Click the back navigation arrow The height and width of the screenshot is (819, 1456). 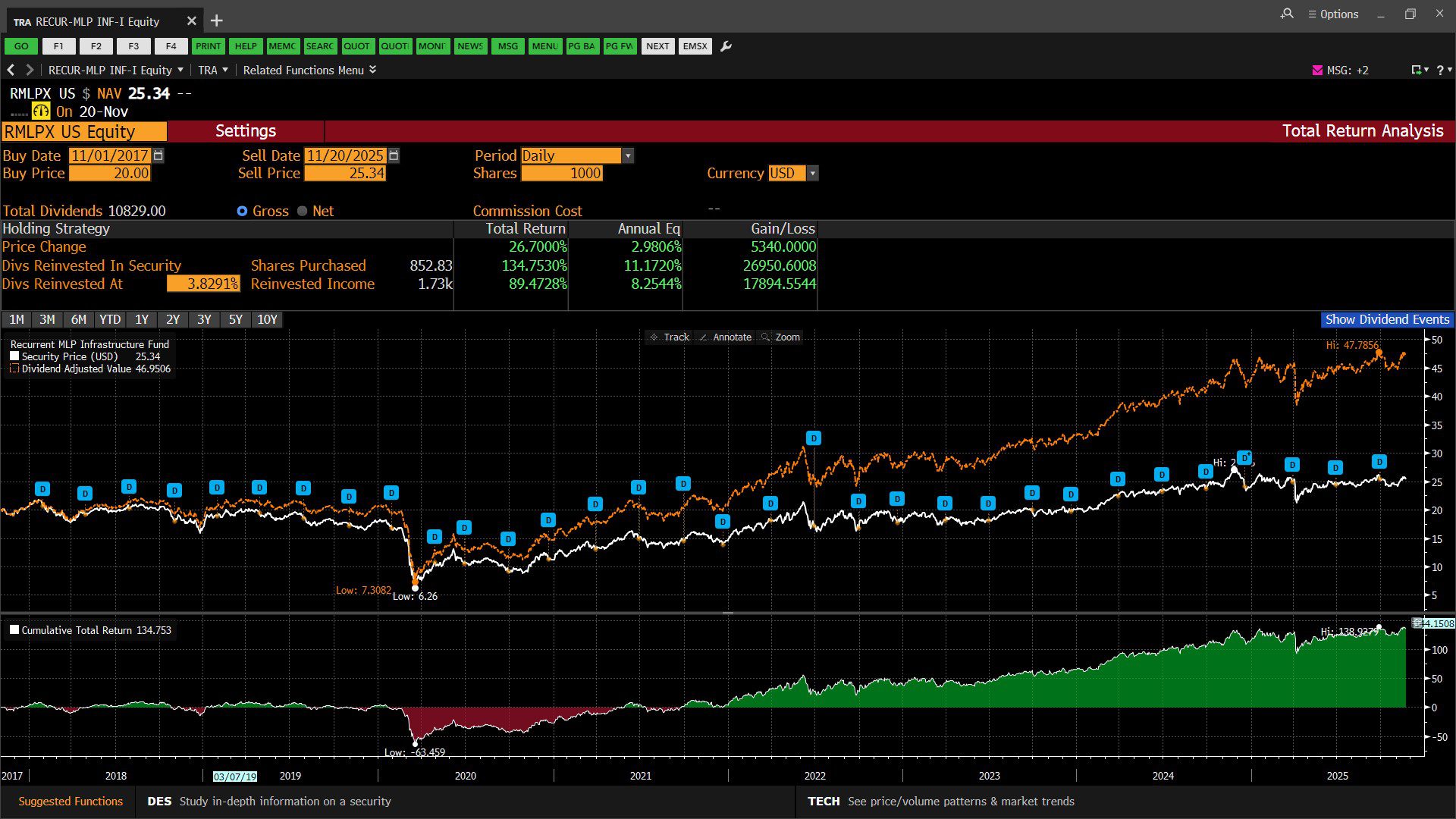11,70
